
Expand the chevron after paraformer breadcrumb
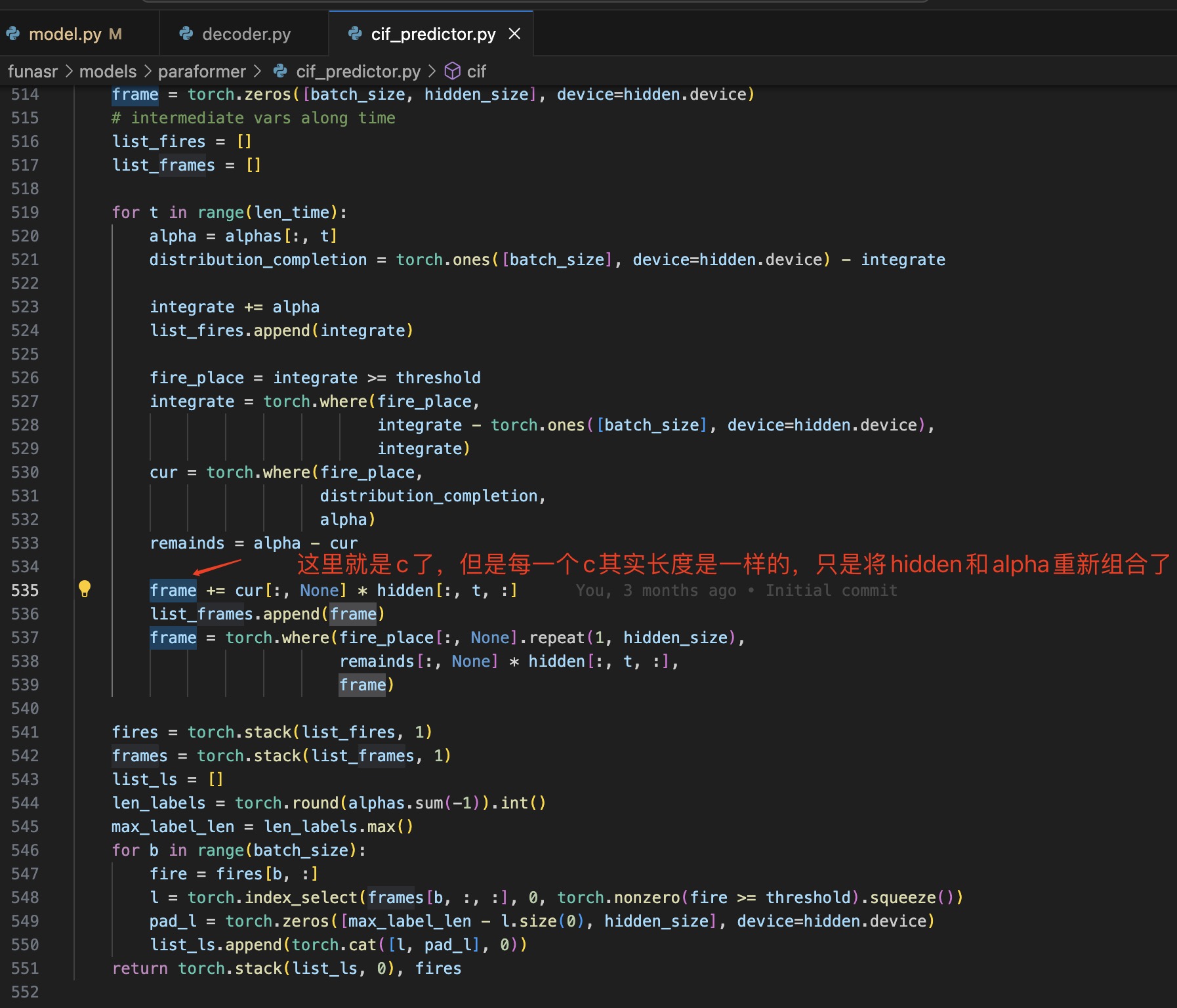click(x=257, y=71)
